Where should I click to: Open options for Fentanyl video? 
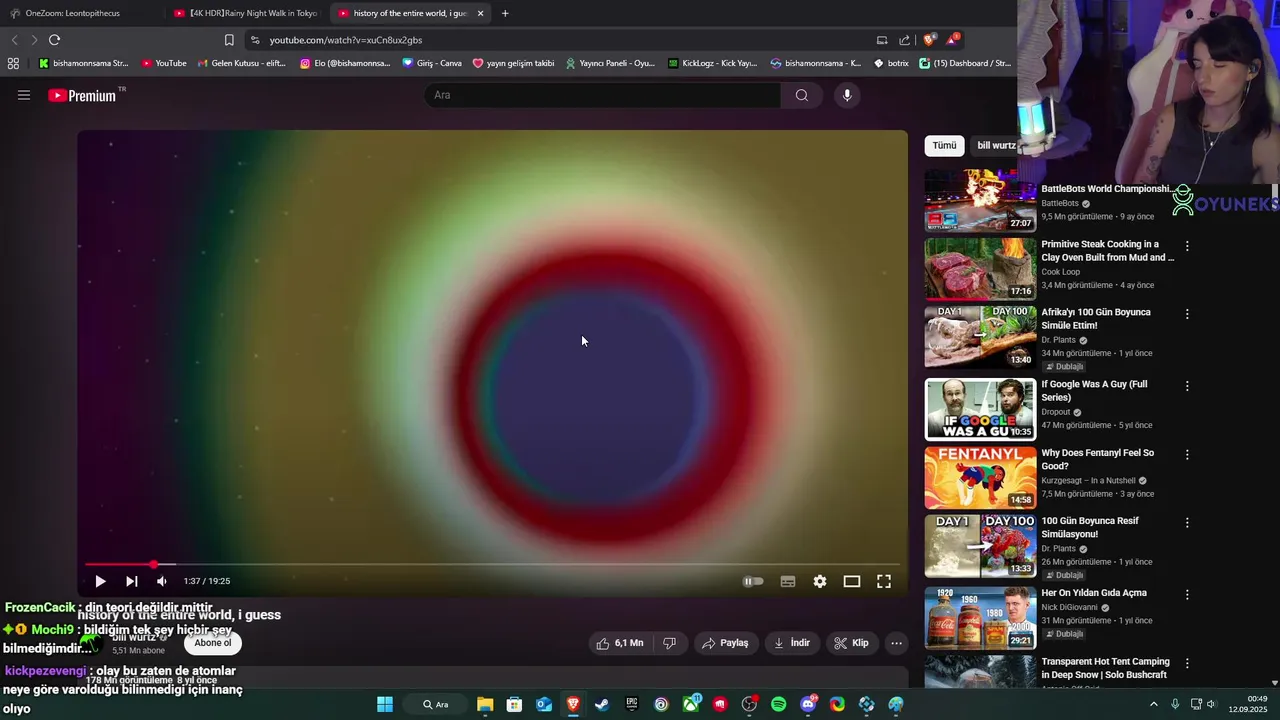point(1187,454)
